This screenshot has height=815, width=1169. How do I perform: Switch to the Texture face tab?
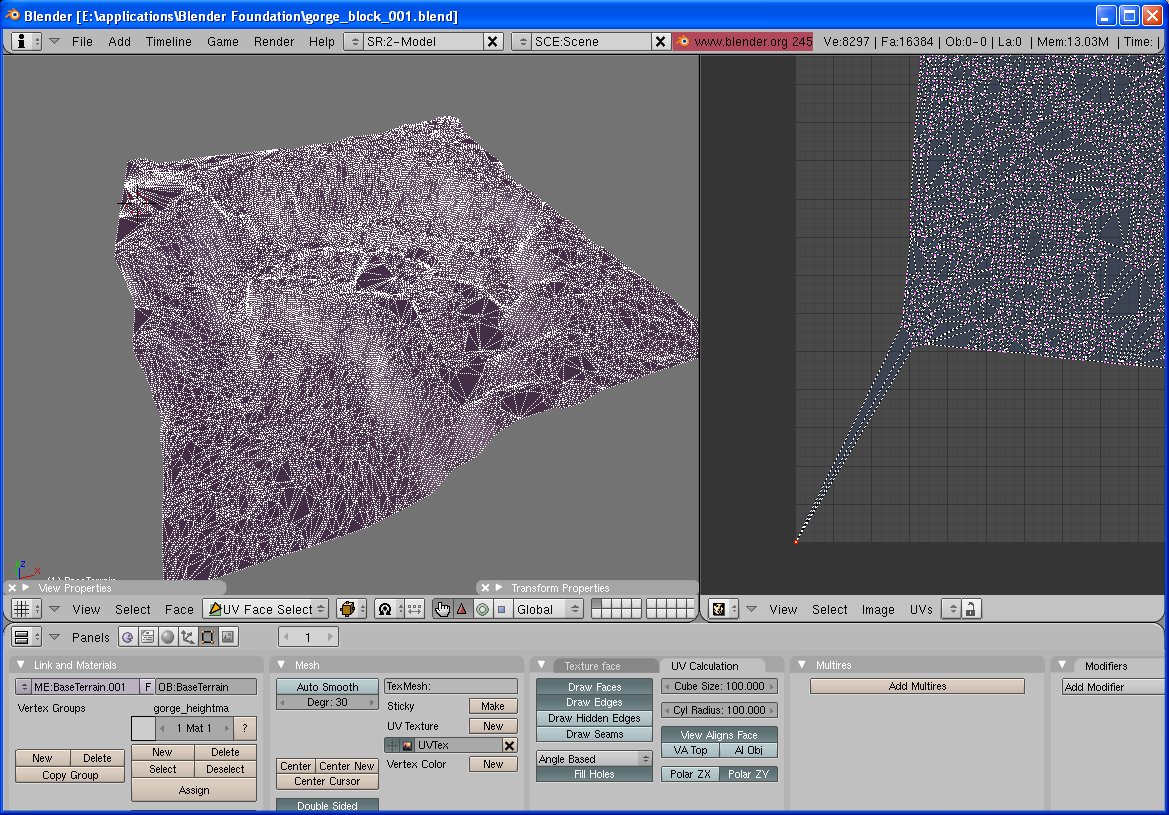tap(592, 666)
